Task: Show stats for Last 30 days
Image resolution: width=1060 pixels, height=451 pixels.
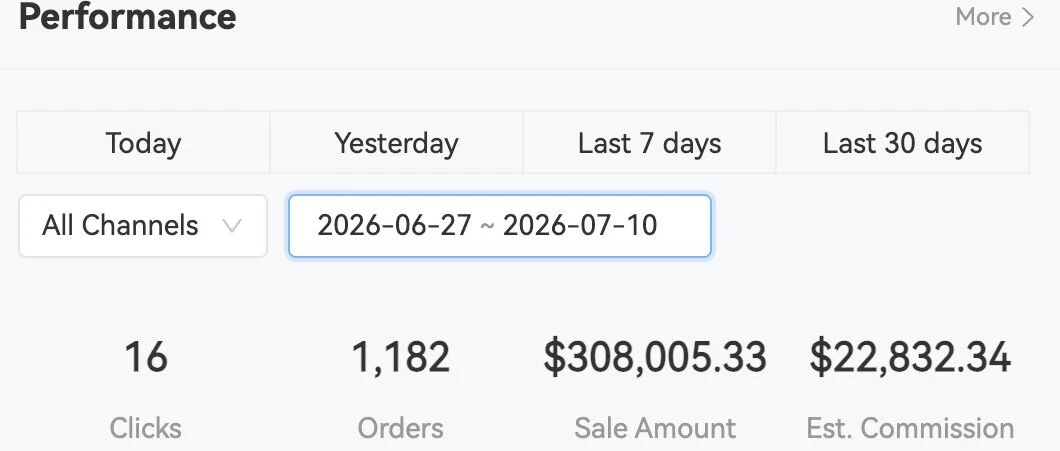Action: pos(902,143)
